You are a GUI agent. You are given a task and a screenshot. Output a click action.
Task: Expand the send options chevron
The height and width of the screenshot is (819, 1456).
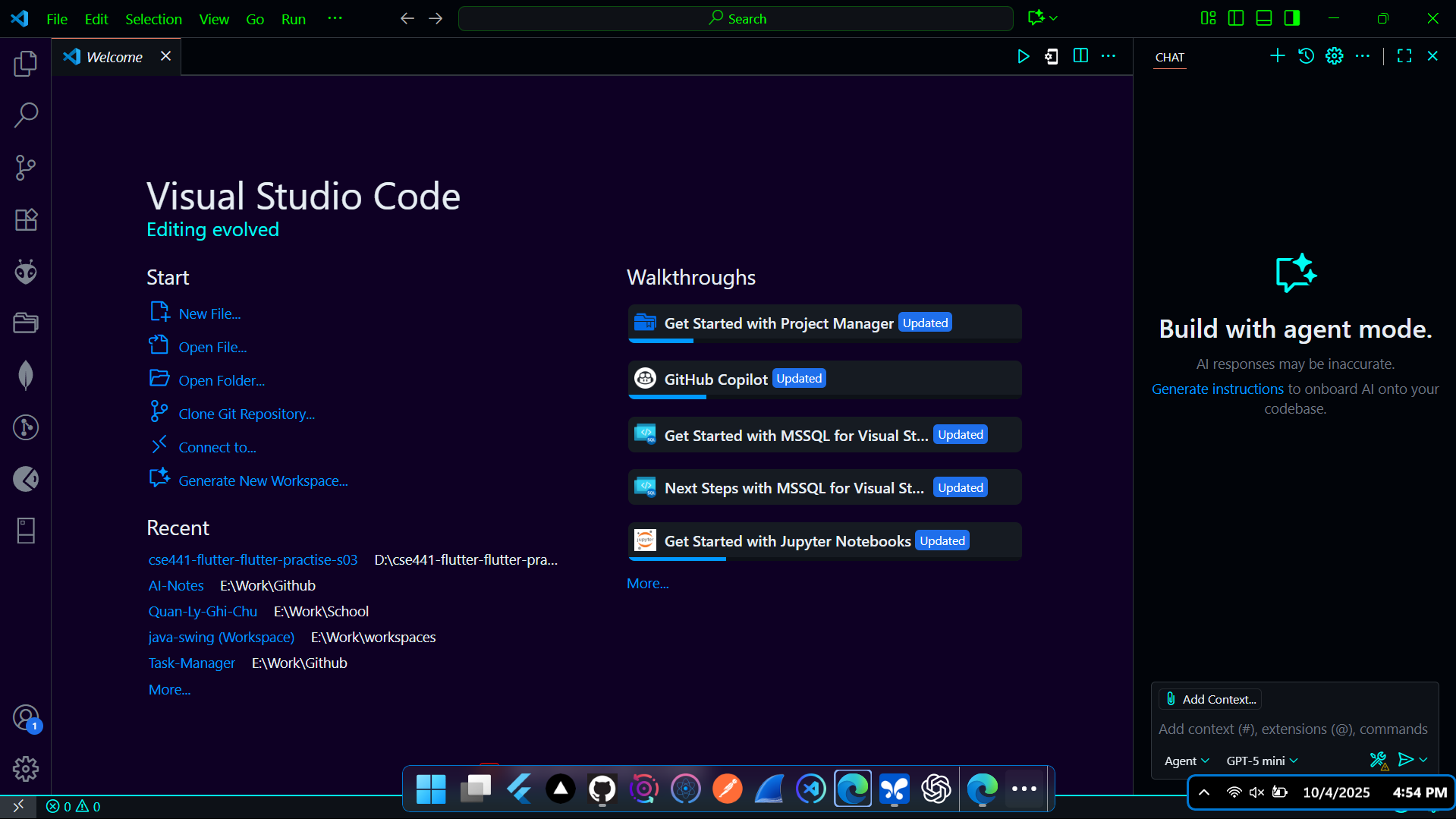pos(1424,760)
